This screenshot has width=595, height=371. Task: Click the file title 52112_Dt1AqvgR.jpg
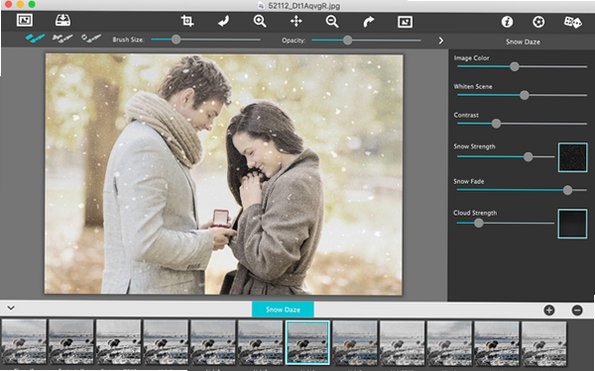tap(304, 6)
